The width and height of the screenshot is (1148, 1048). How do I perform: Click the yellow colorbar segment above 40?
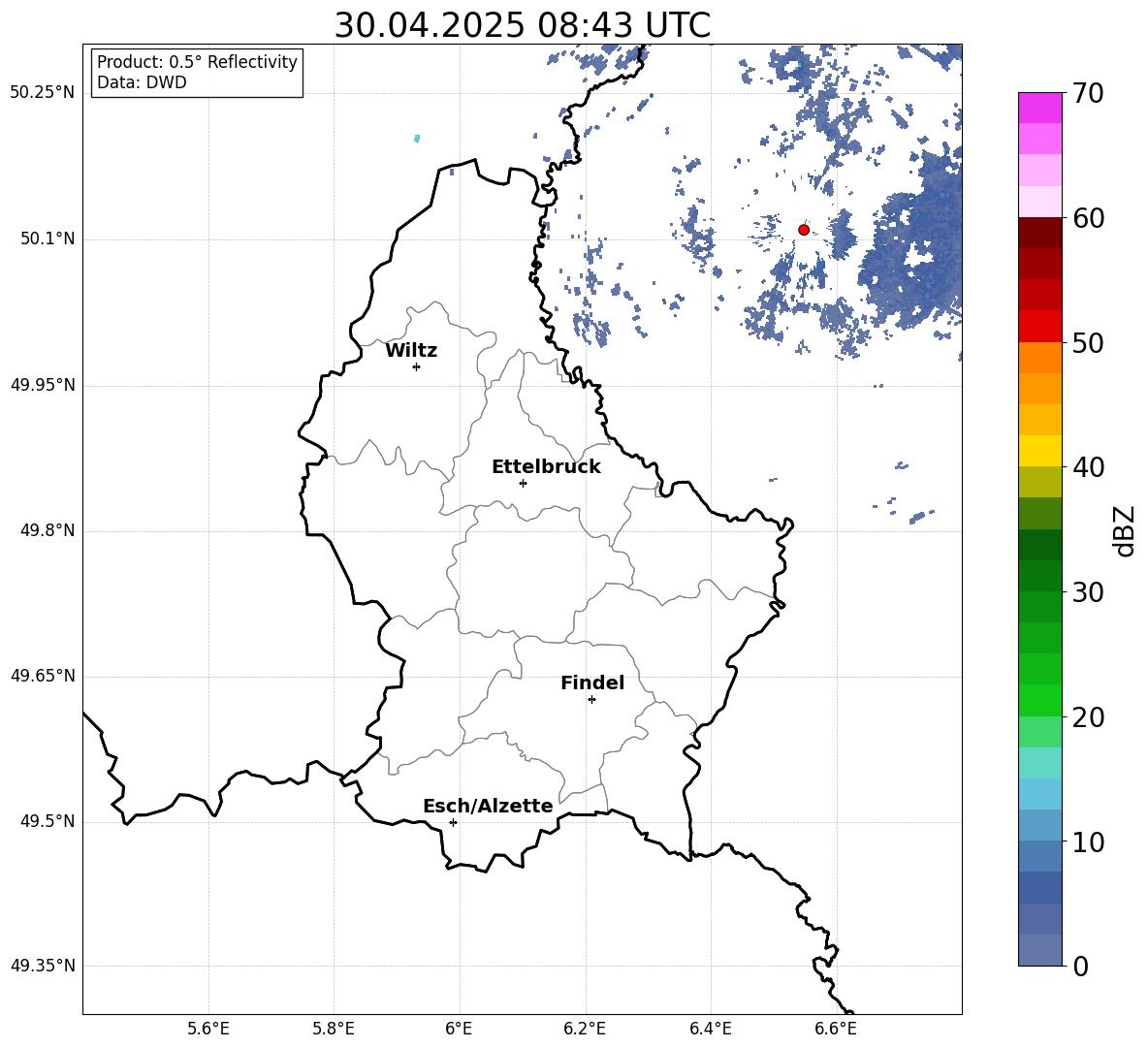[1040, 452]
